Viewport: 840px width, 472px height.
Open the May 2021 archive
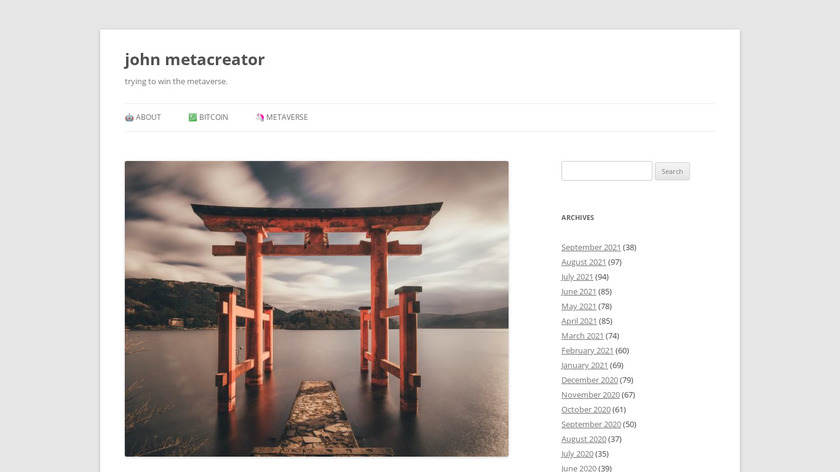point(579,306)
